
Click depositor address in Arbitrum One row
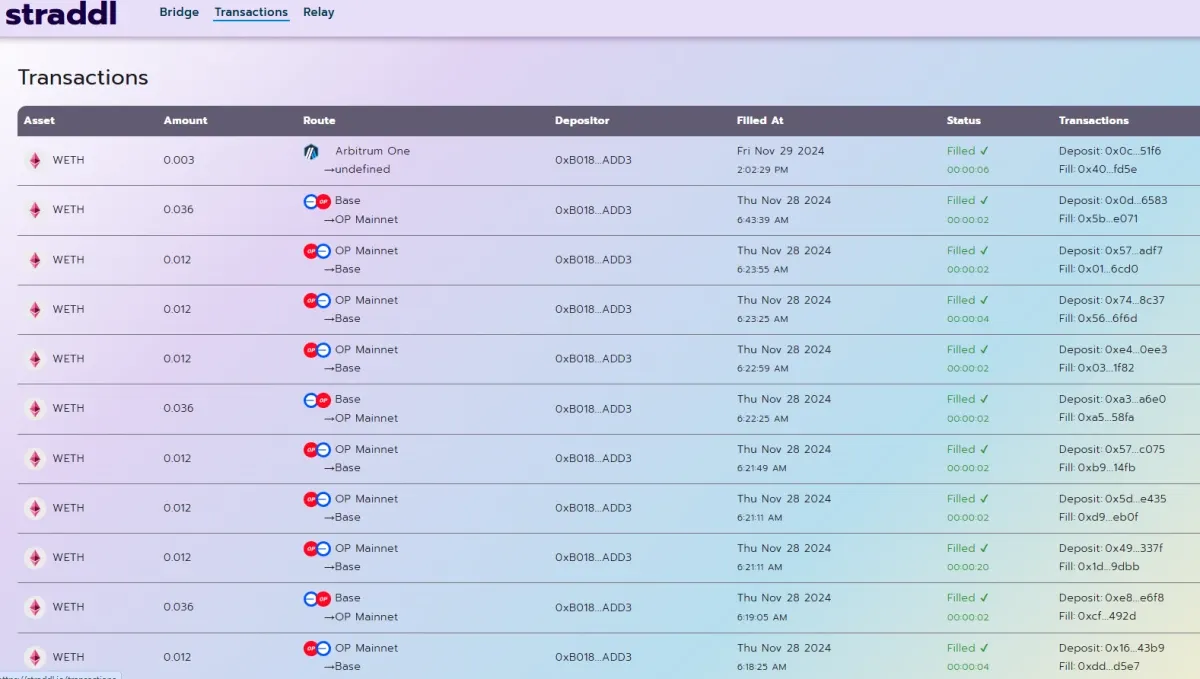click(x=593, y=160)
